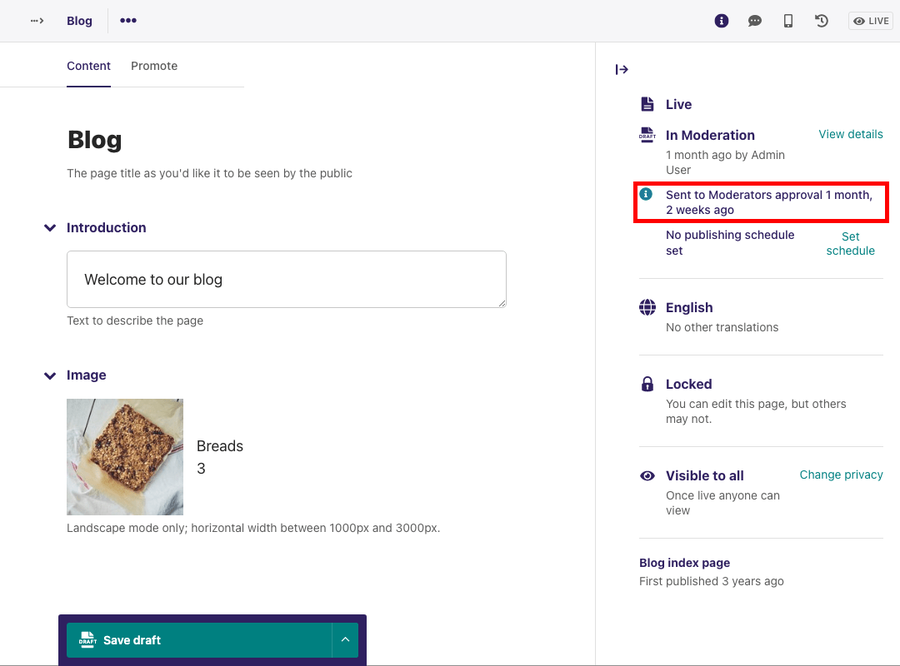This screenshot has height=666, width=900.
Task: Collapse the Image section
Action: [x=50, y=376]
